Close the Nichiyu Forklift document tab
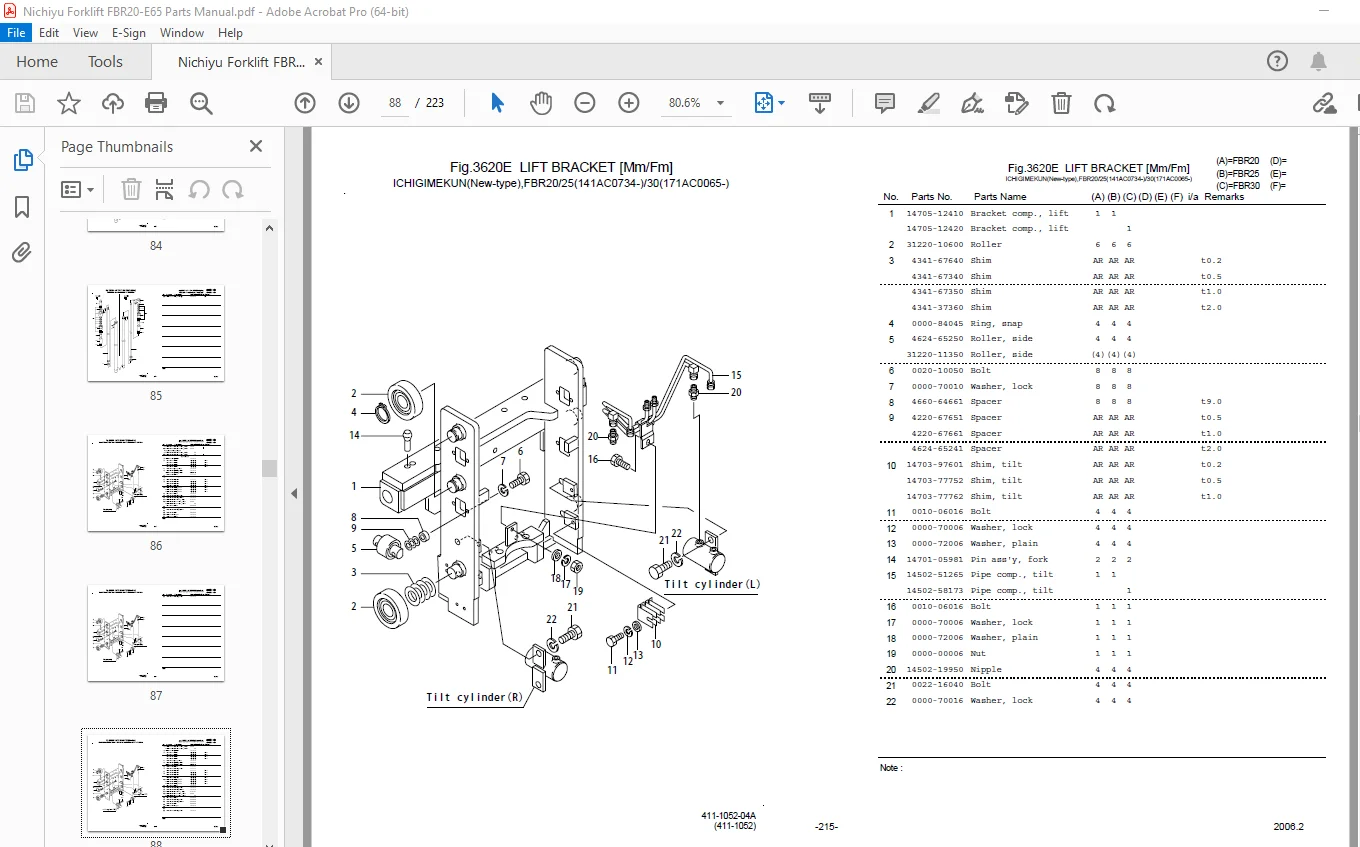 [319, 61]
